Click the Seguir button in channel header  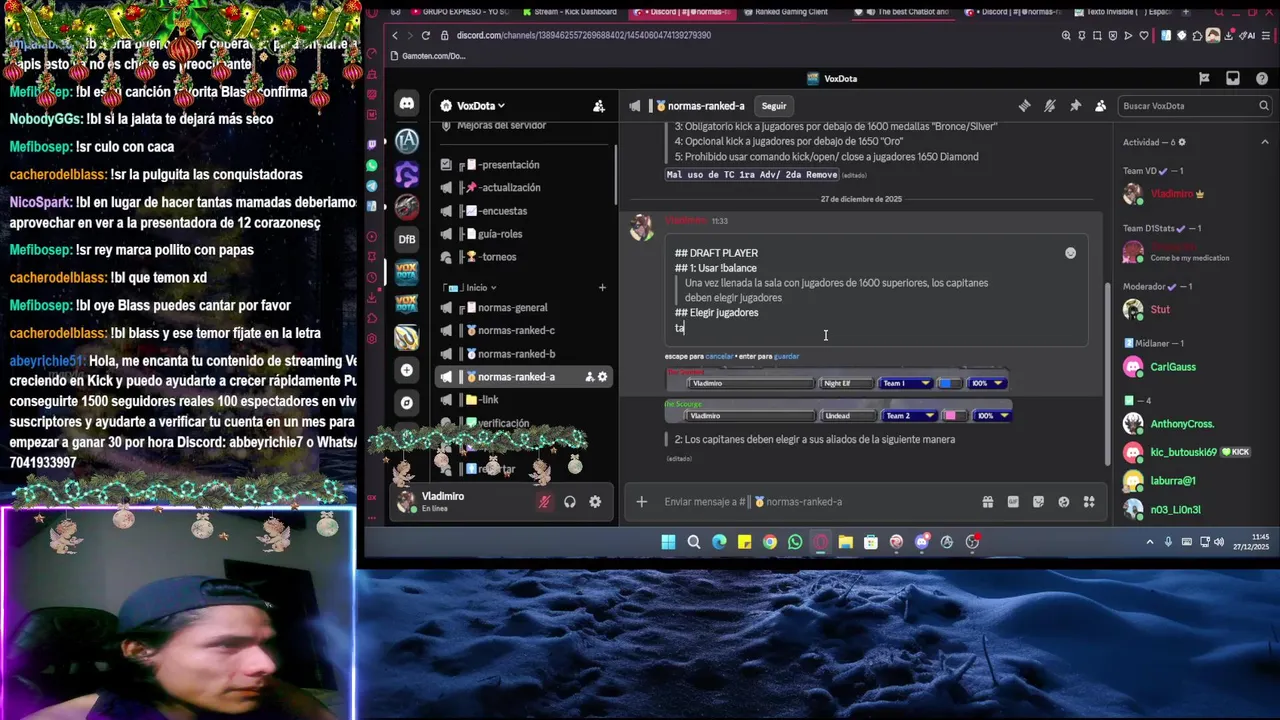pos(774,106)
